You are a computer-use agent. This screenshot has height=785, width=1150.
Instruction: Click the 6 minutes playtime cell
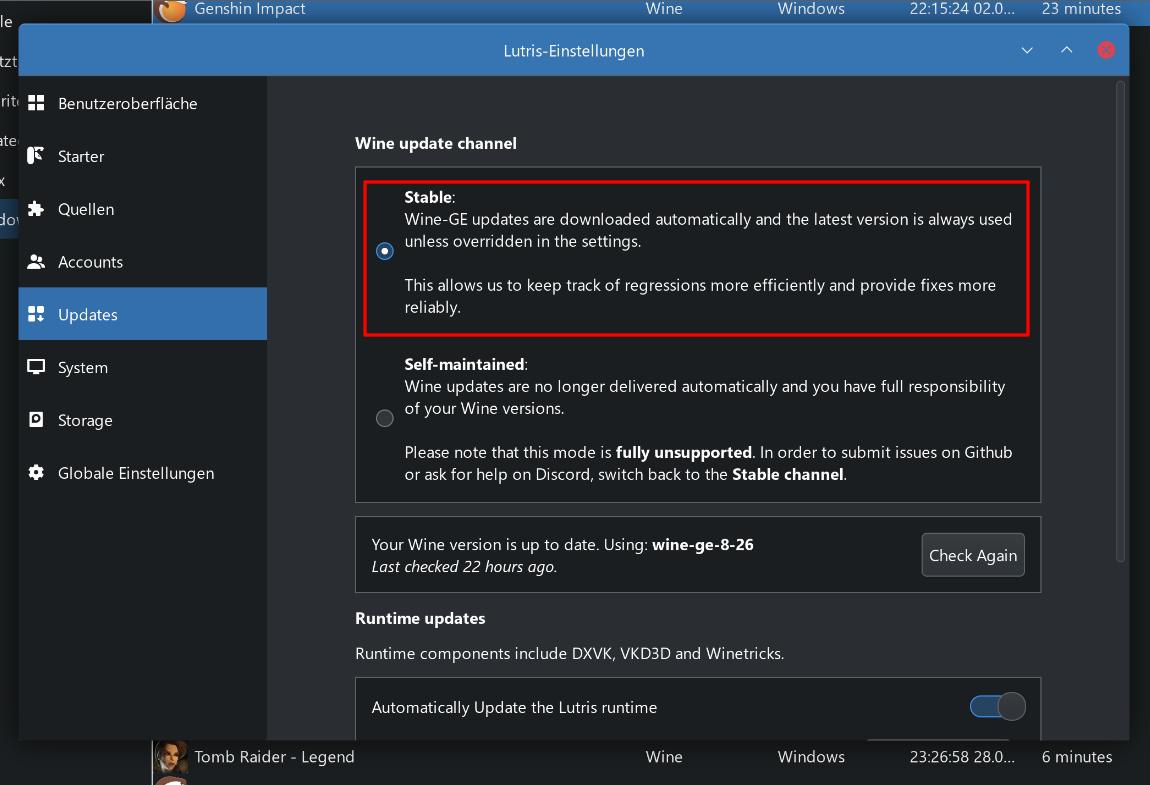click(1077, 757)
